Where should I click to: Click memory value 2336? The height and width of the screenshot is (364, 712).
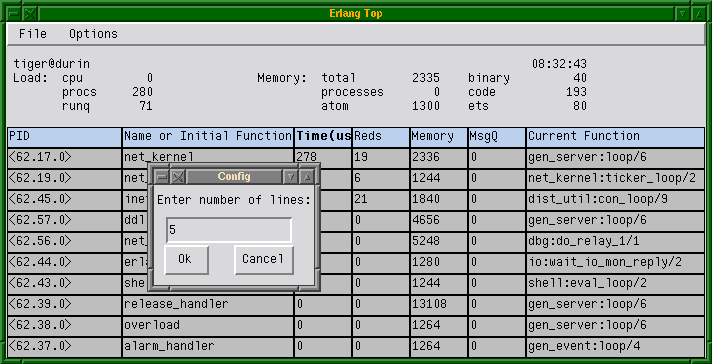439,158
